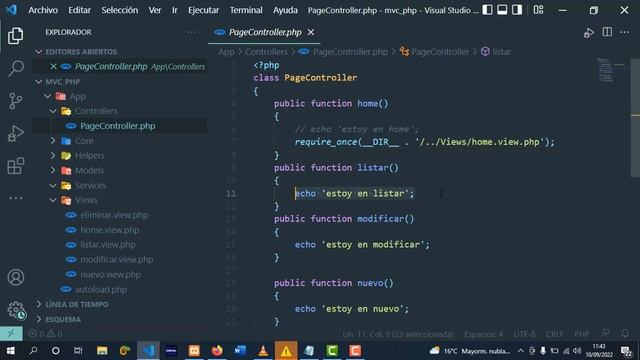Open the Selección menu

[120, 10]
